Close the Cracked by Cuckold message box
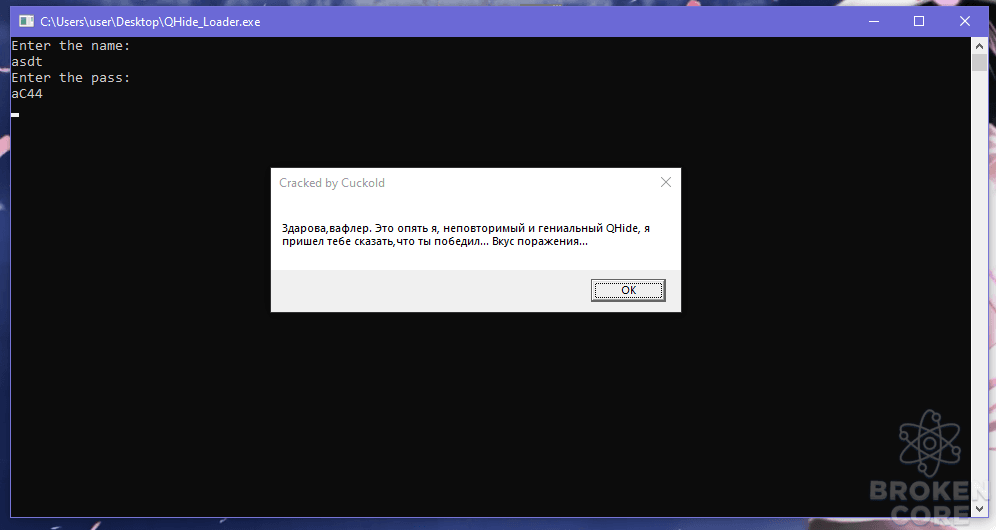Viewport: 996px width, 530px height. click(666, 182)
